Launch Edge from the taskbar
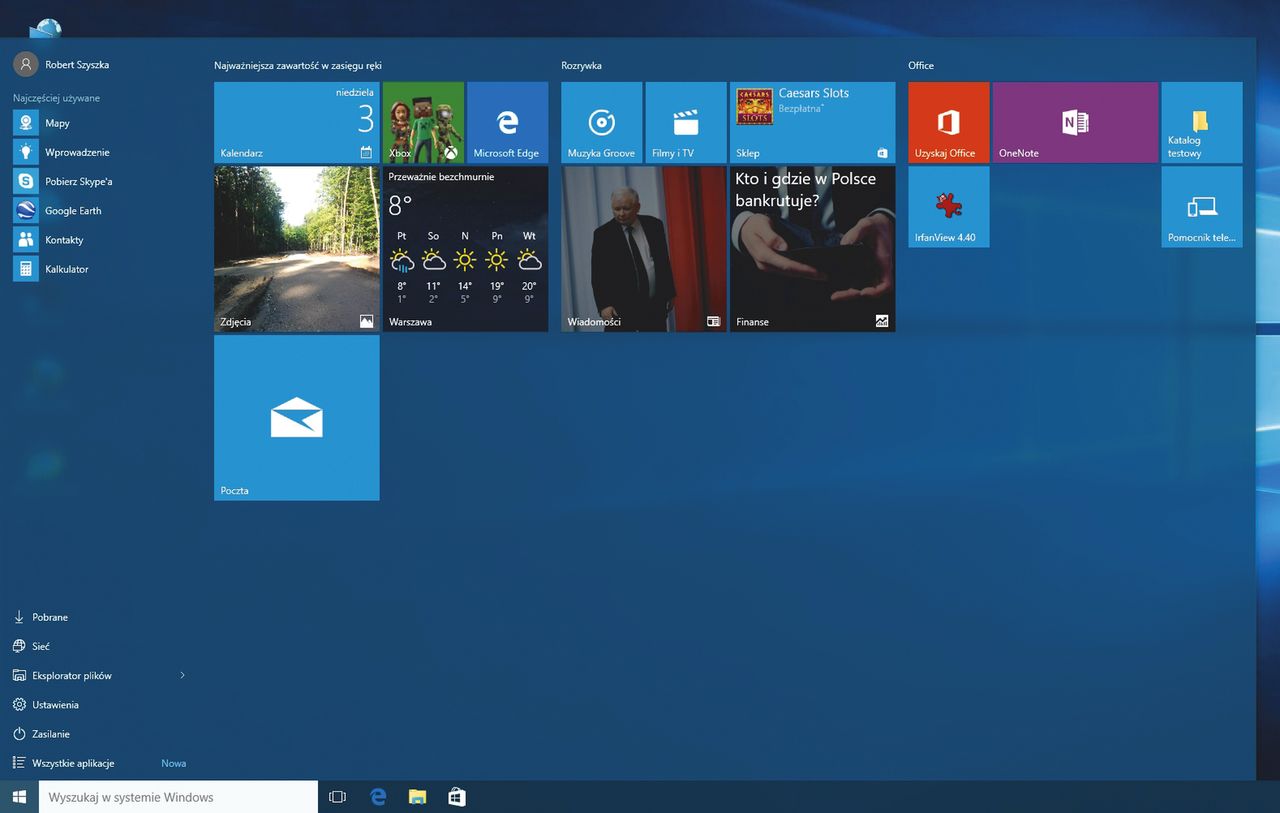 pos(378,797)
